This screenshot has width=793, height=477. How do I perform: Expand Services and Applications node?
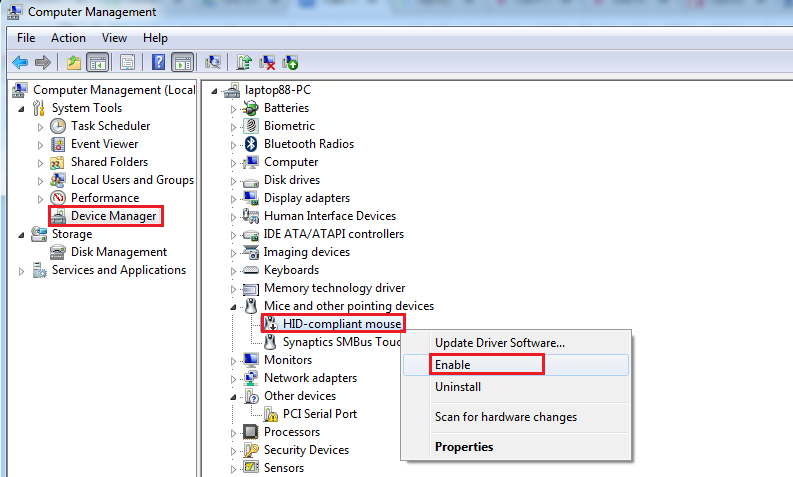21,271
